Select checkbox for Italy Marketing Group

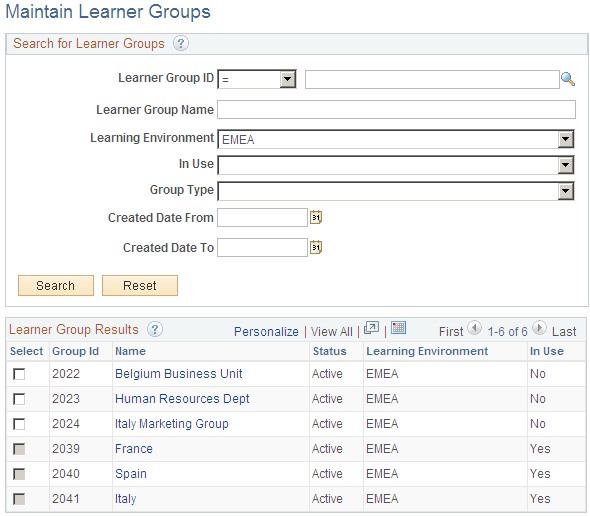tap(19, 424)
